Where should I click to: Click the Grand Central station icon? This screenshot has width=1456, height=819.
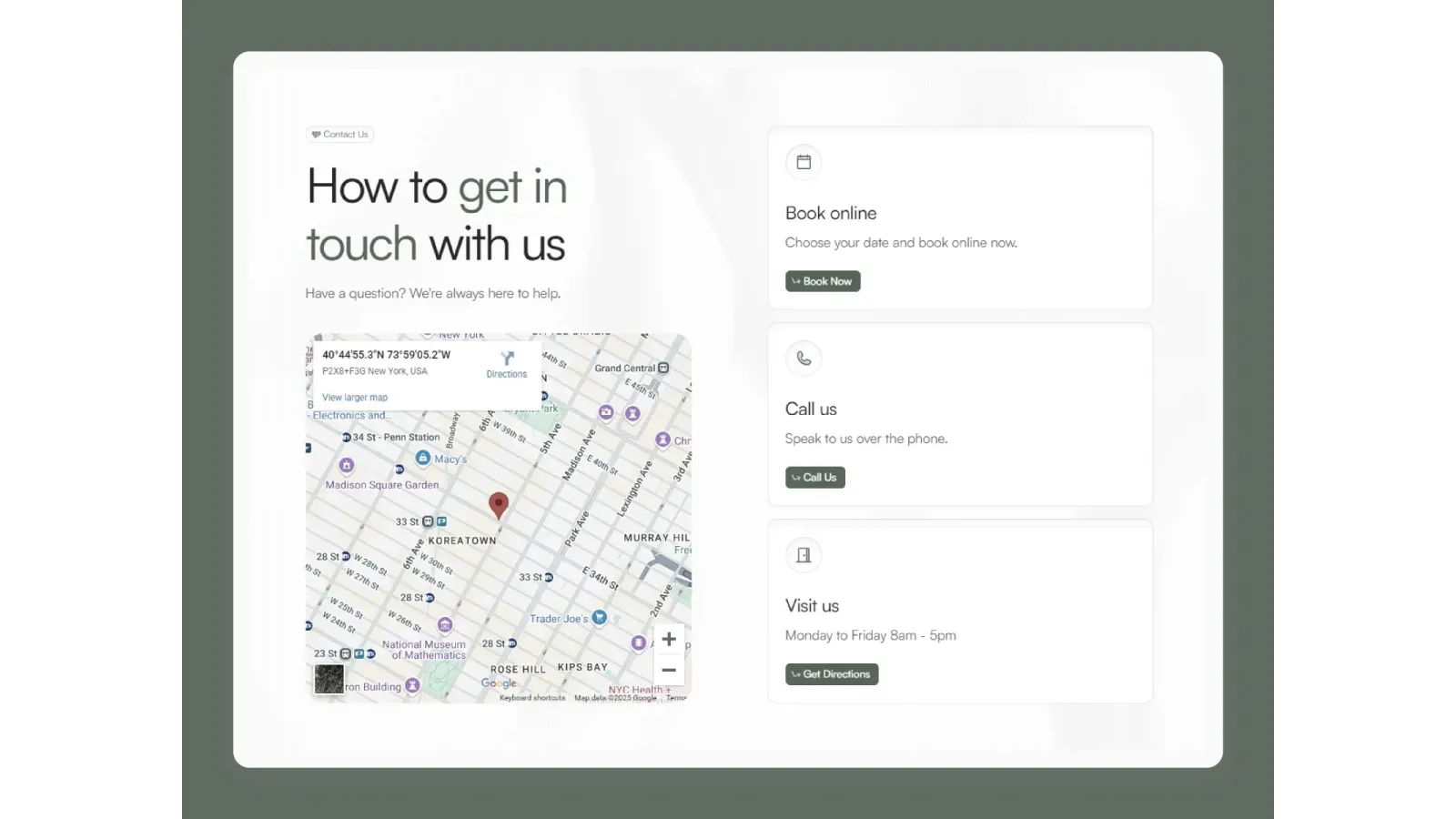[663, 369]
